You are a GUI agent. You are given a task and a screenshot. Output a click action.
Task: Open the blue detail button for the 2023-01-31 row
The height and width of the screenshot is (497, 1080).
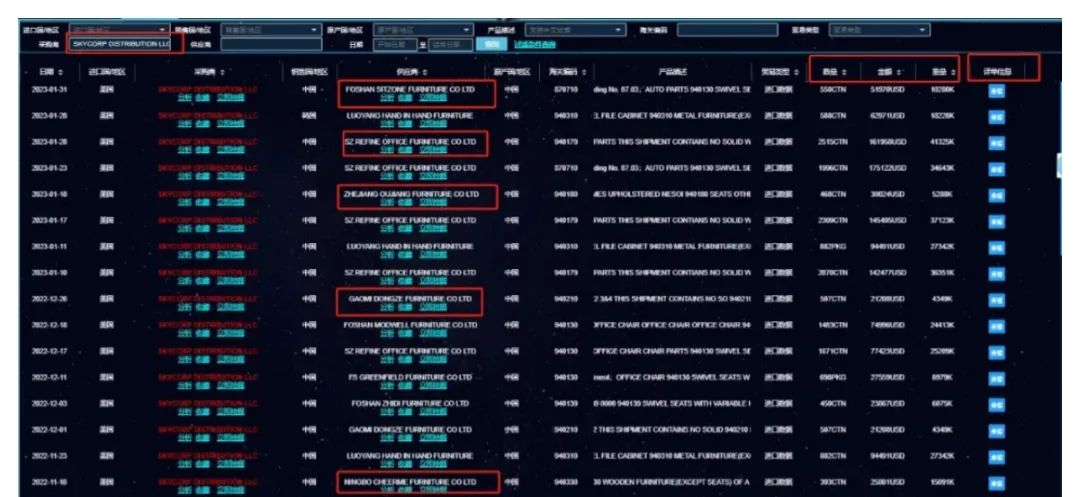click(996, 91)
